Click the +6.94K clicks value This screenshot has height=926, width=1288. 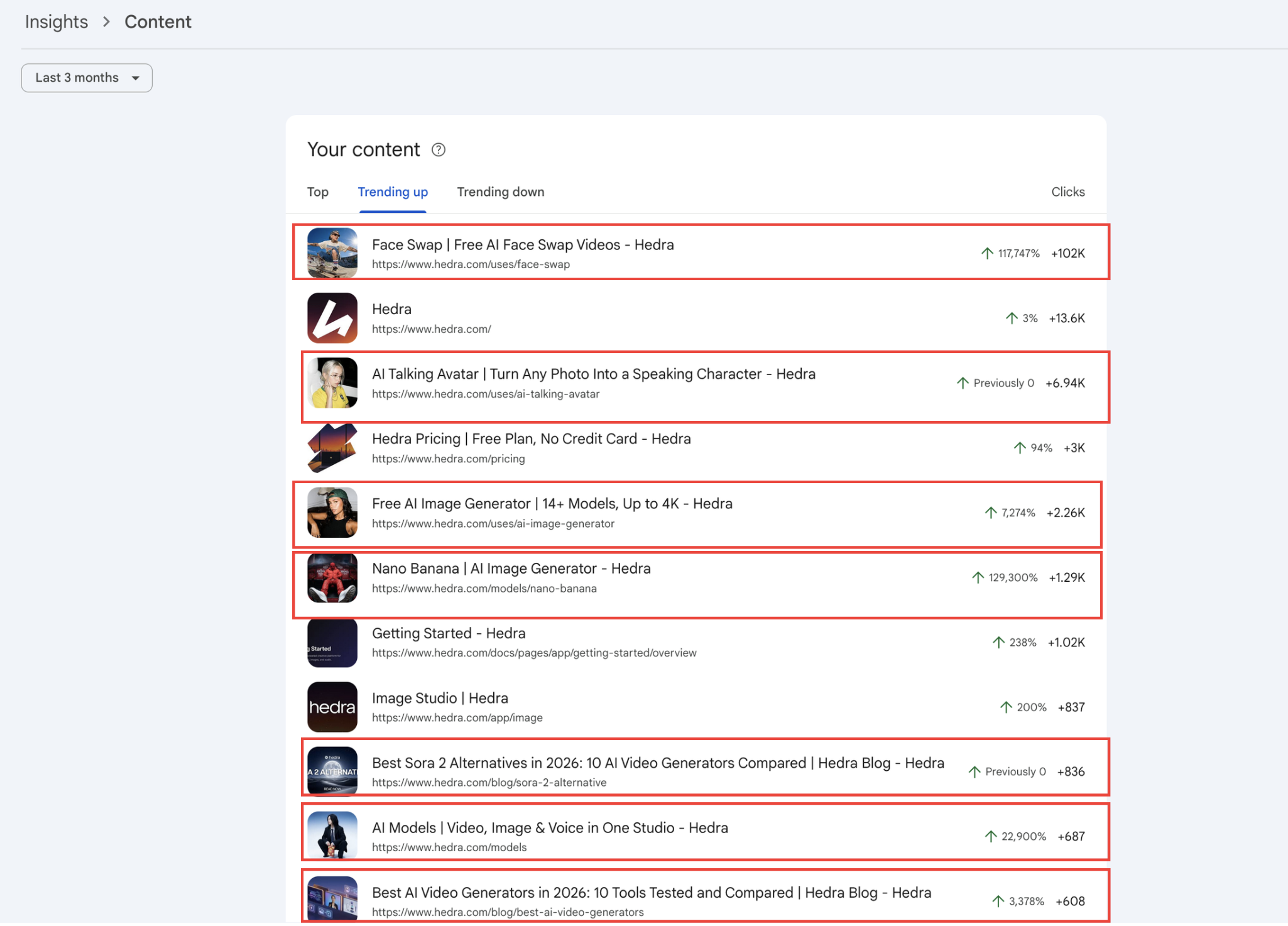[1065, 383]
